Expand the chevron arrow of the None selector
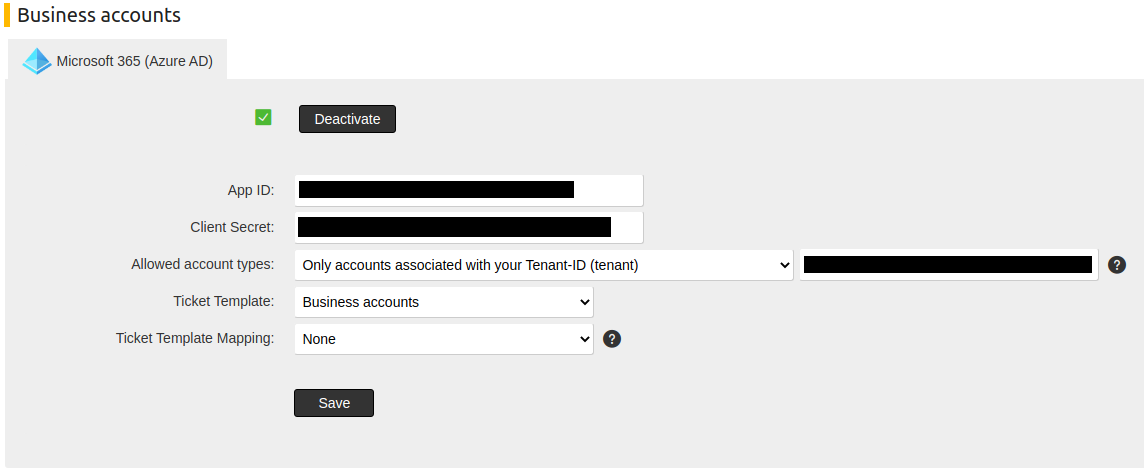This screenshot has width=1144, height=473. (x=584, y=339)
